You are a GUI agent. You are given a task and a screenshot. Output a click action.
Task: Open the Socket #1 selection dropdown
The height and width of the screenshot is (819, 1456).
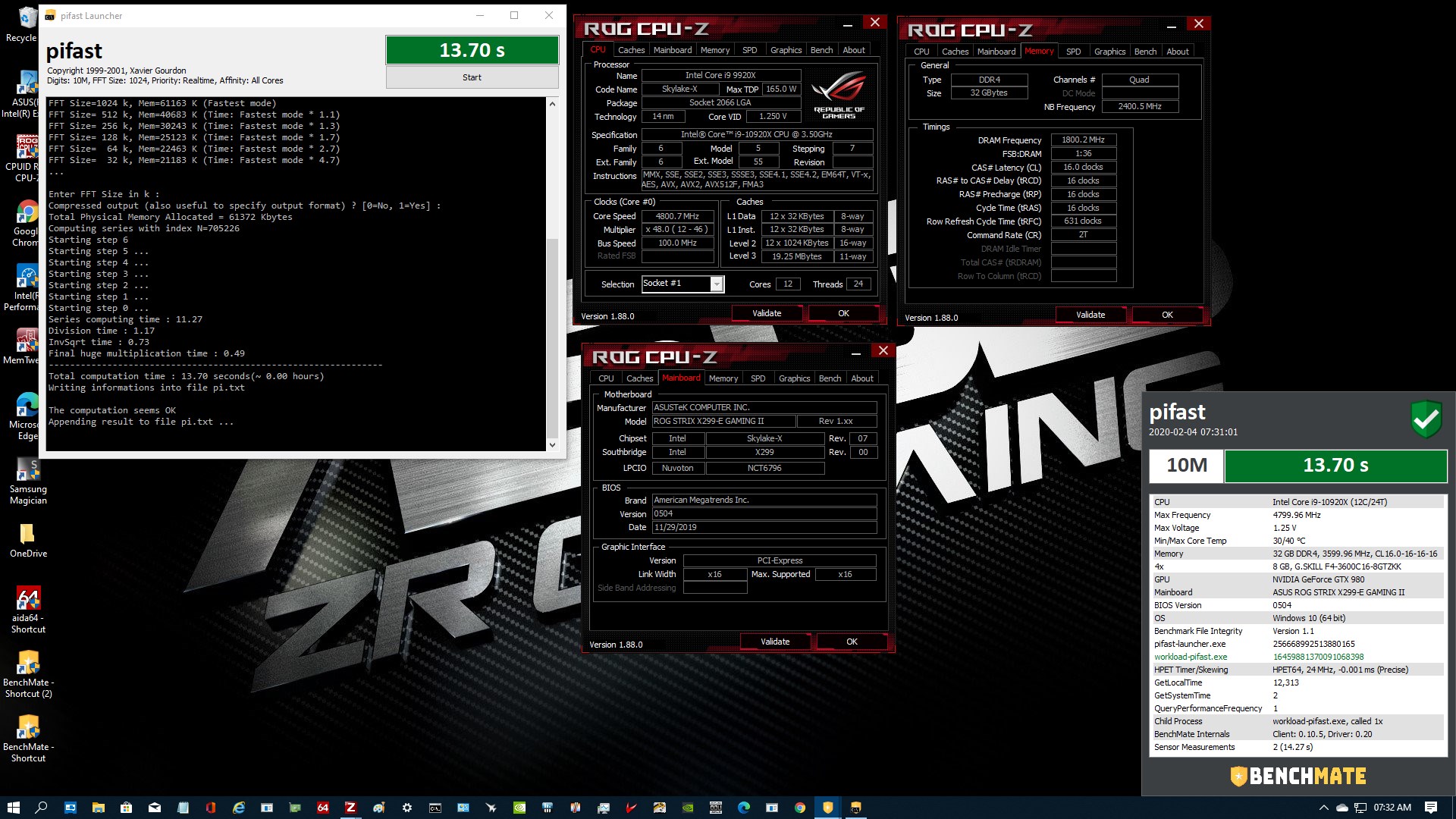tap(716, 284)
